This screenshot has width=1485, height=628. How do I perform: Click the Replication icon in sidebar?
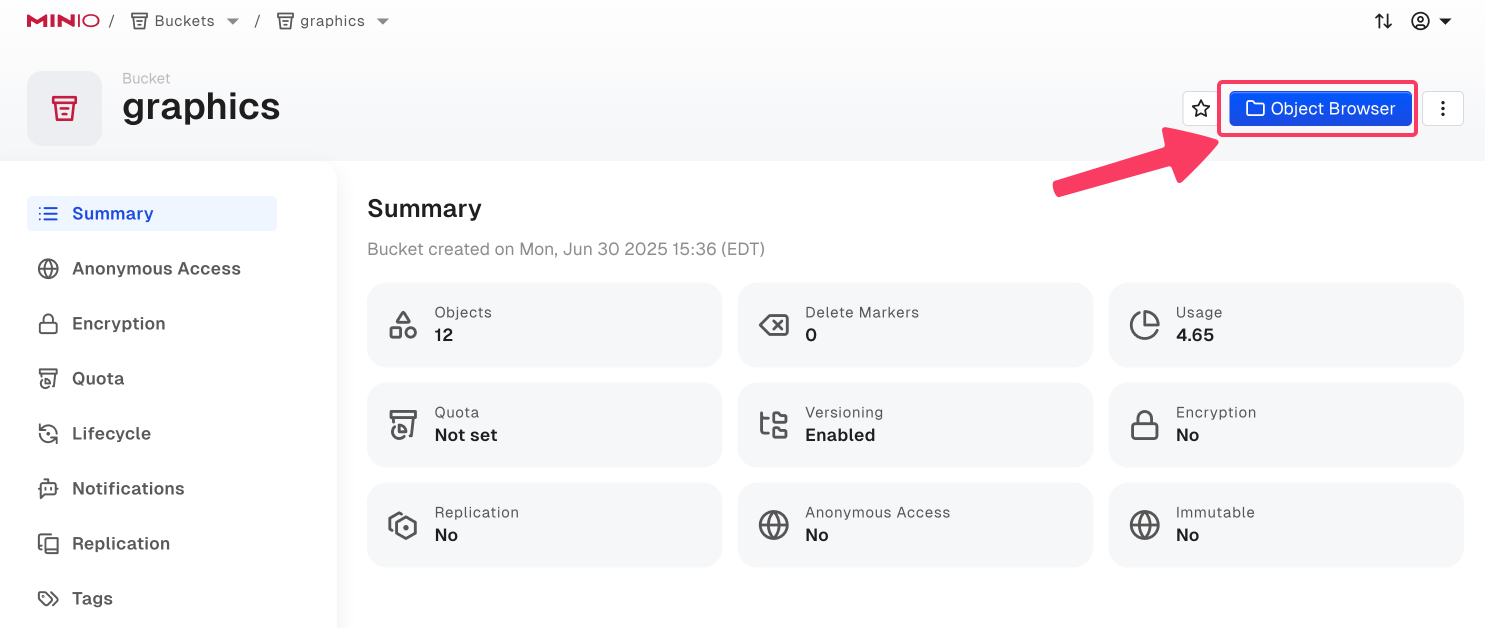pyautogui.click(x=48, y=544)
